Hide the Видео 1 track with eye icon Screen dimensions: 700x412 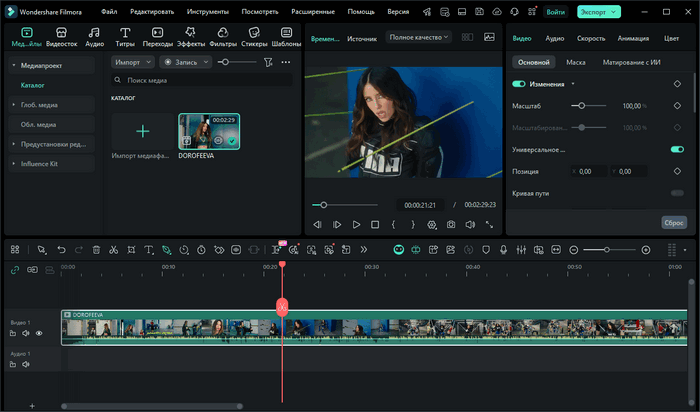(39, 333)
